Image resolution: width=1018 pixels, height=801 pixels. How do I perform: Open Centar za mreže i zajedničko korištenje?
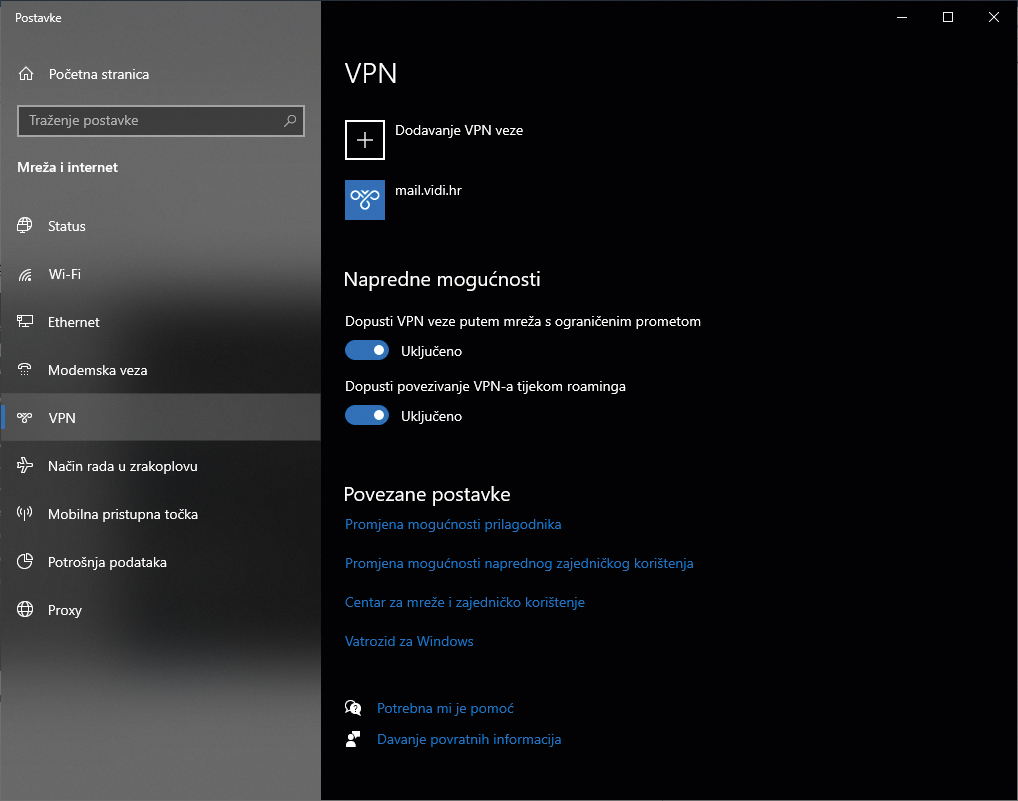click(x=464, y=602)
